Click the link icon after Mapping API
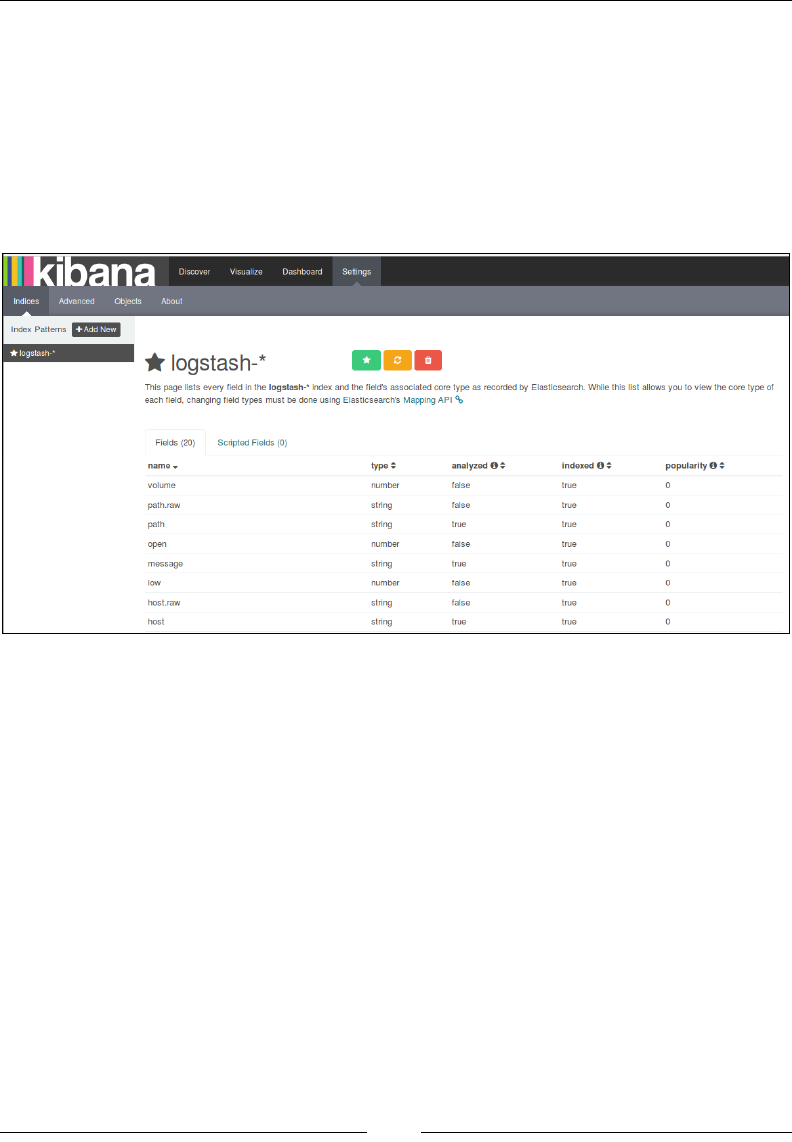792x1142 pixels. 459,400
